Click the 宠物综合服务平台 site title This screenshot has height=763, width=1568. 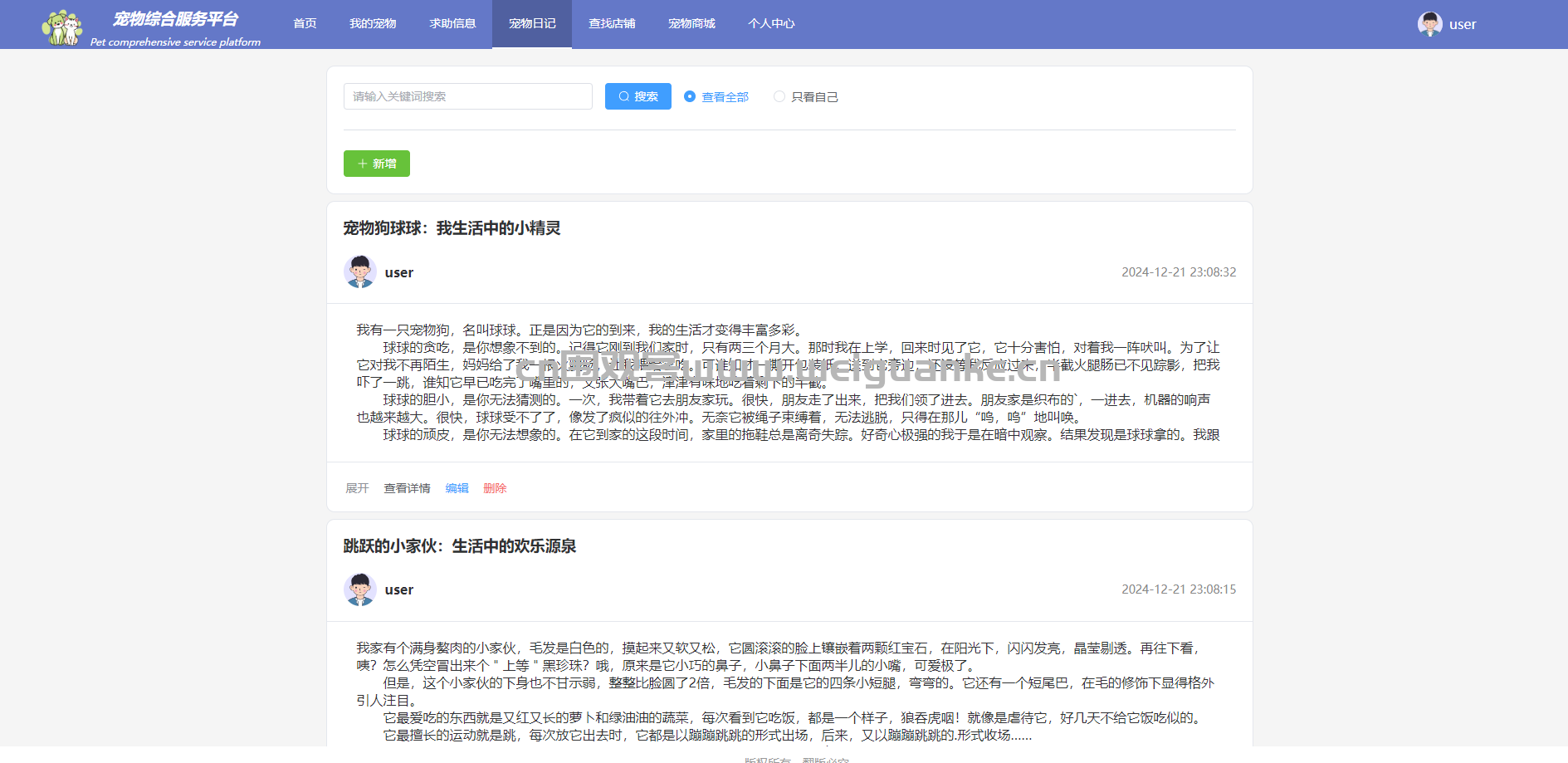point(176,19)
